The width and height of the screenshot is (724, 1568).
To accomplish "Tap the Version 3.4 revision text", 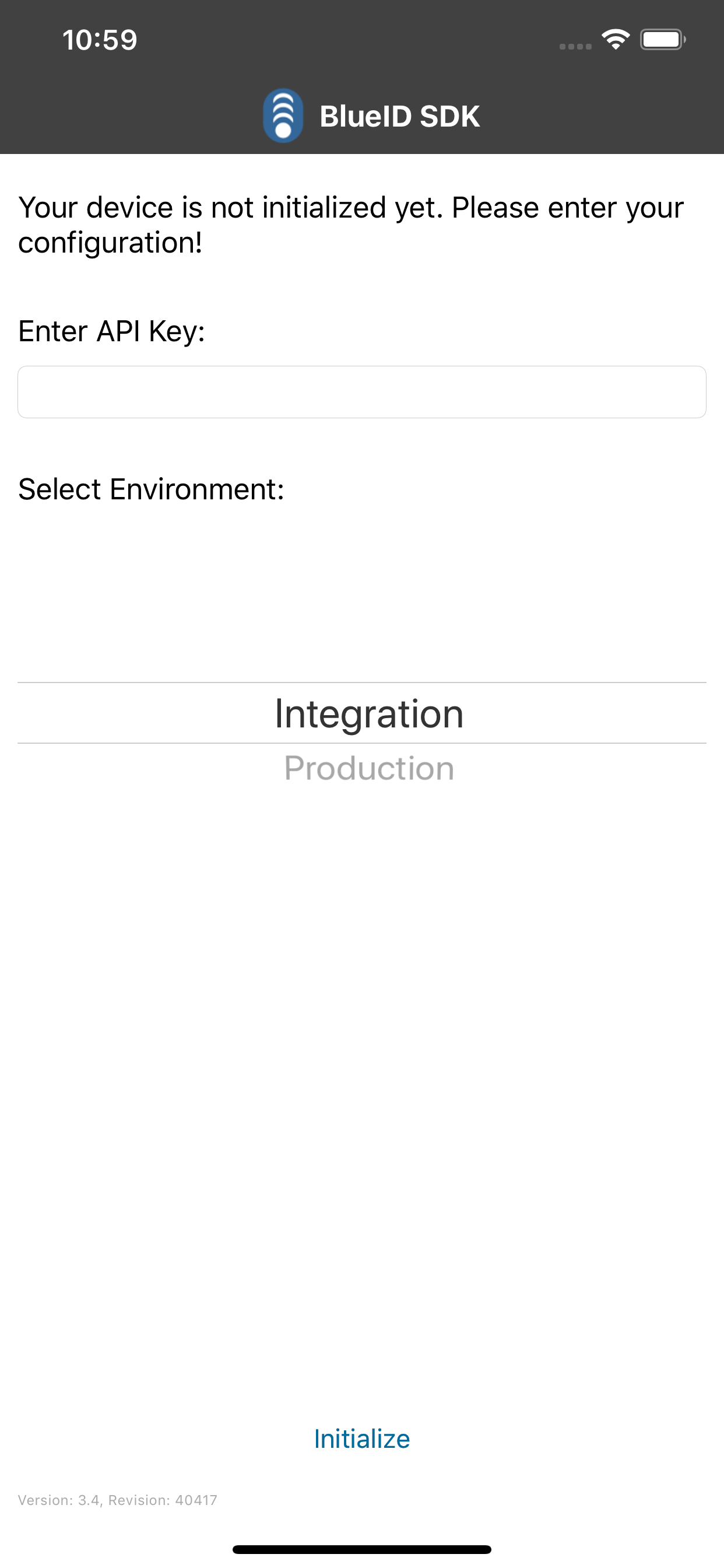I will [x=117, y=1500].
